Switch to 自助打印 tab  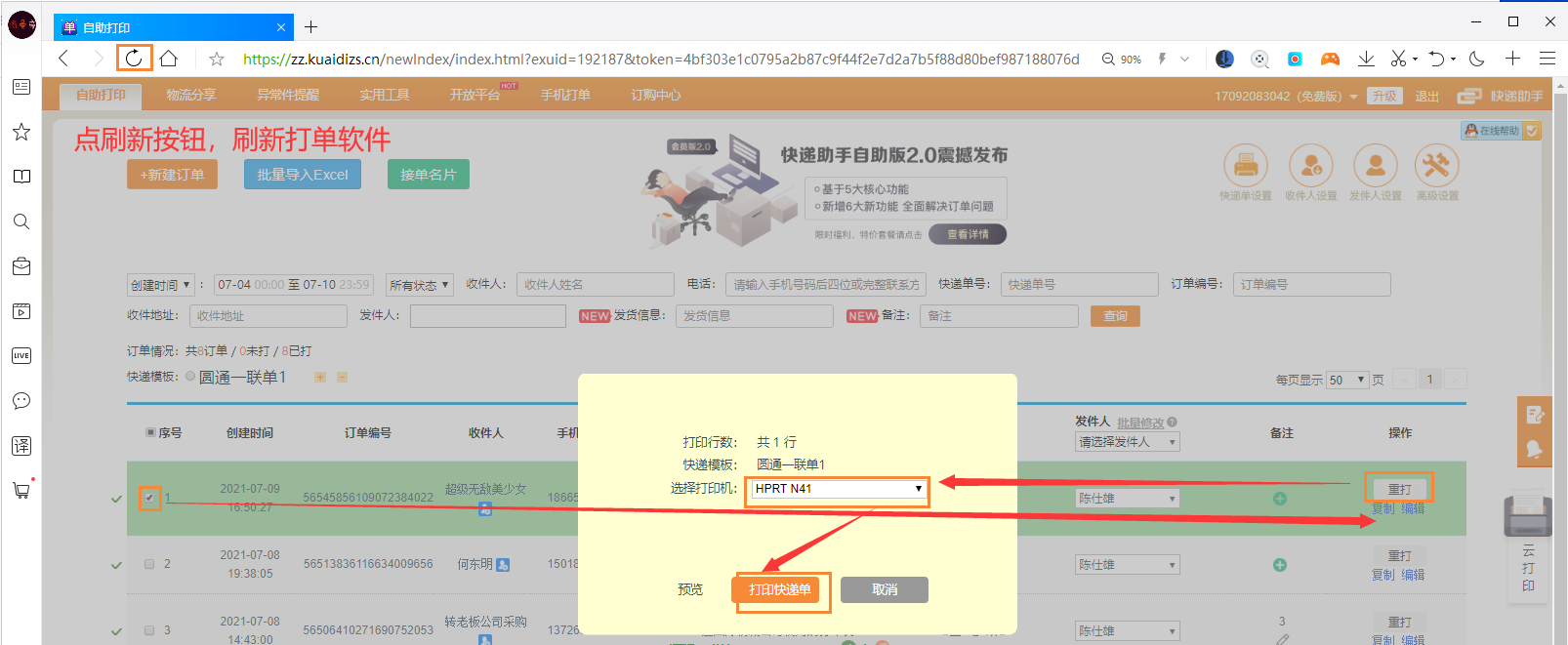[x=101, y=95]
